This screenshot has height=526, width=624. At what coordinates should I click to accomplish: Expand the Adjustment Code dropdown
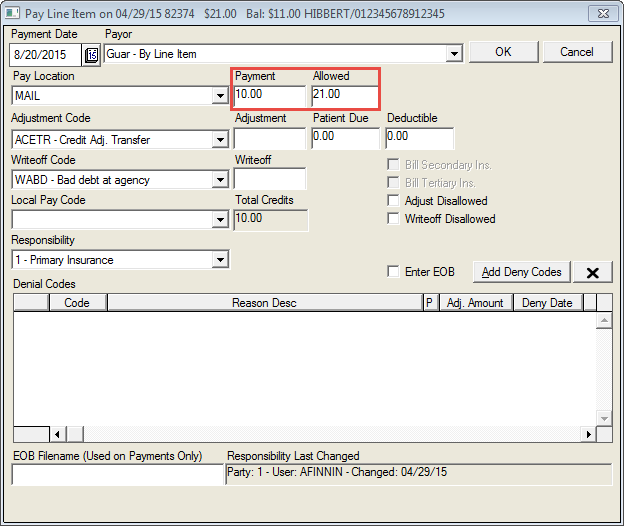point(220,139)
